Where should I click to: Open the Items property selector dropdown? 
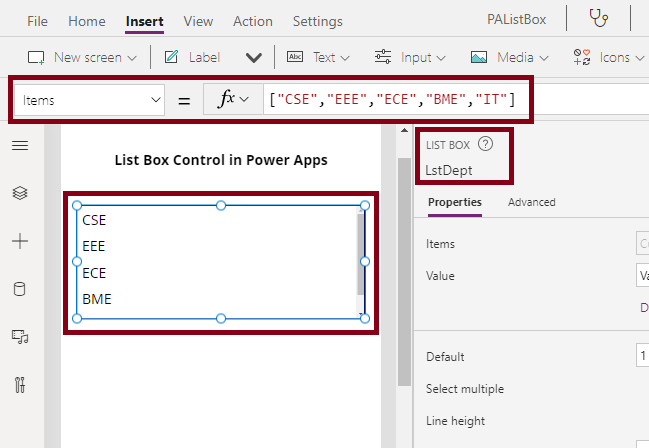[89, 100]
